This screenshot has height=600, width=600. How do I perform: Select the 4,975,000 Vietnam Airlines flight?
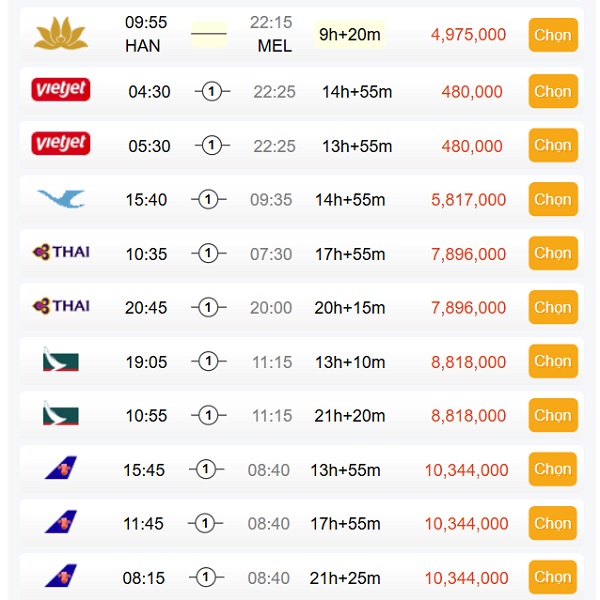coord(553,35)
